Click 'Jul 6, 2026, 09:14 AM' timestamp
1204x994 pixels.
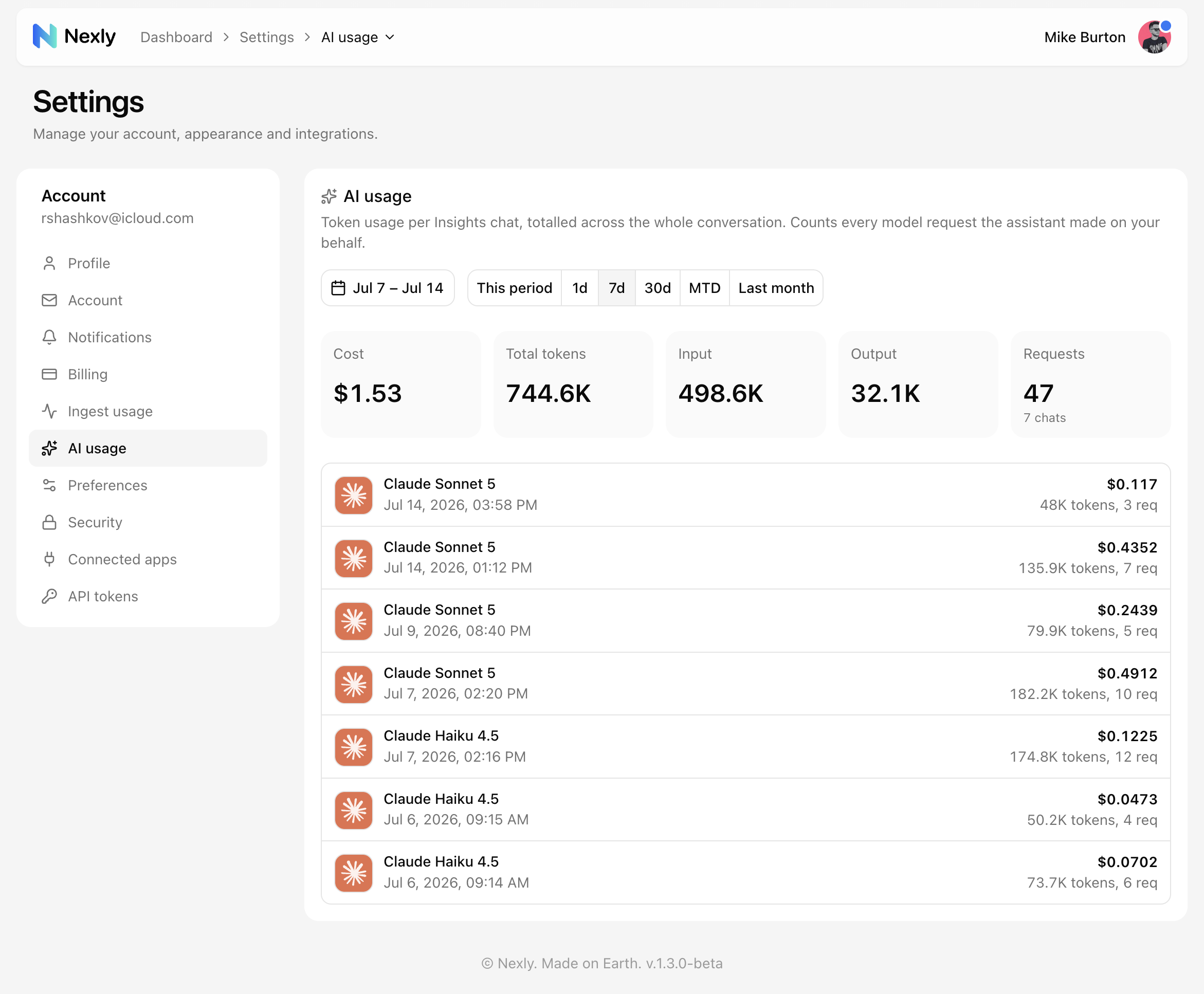coord(457,883)
